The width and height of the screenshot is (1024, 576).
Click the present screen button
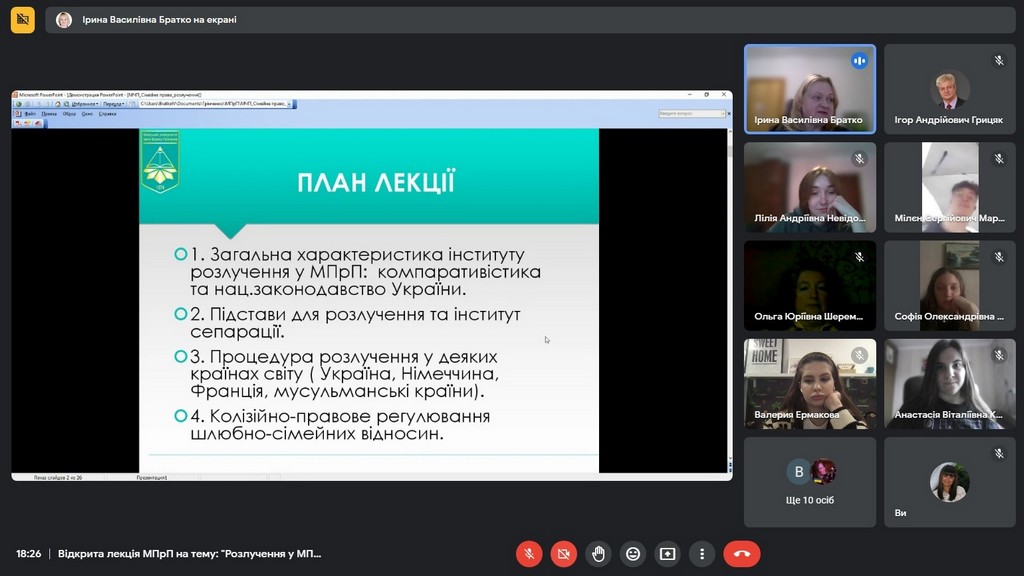[x=667, y=553]
